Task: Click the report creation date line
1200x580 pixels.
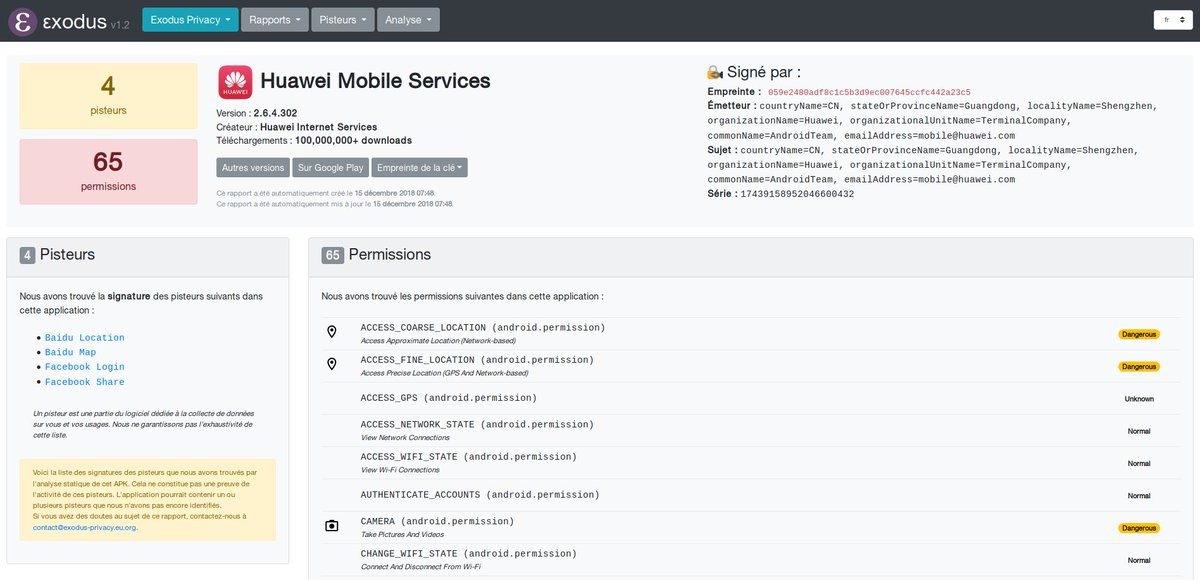Action: point(326,193)
